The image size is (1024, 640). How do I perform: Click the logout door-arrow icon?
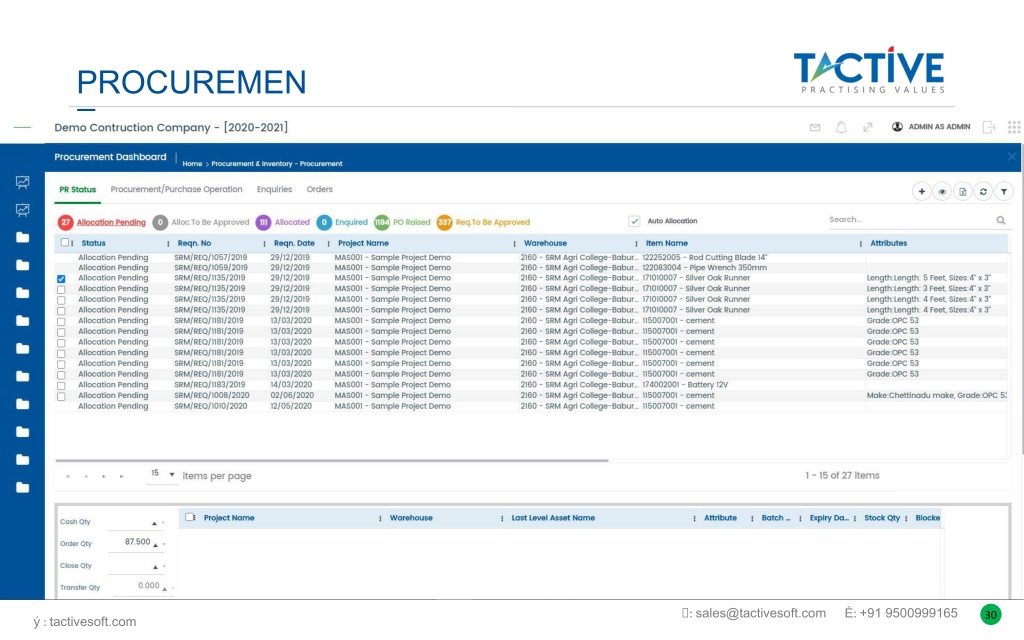[x=989, y=127]
